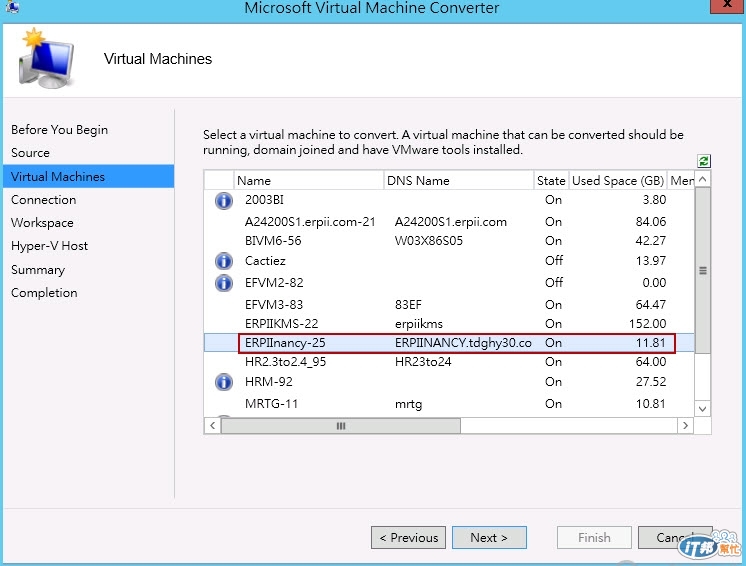Click the scroll up arrow of list

tap(703, 179)
